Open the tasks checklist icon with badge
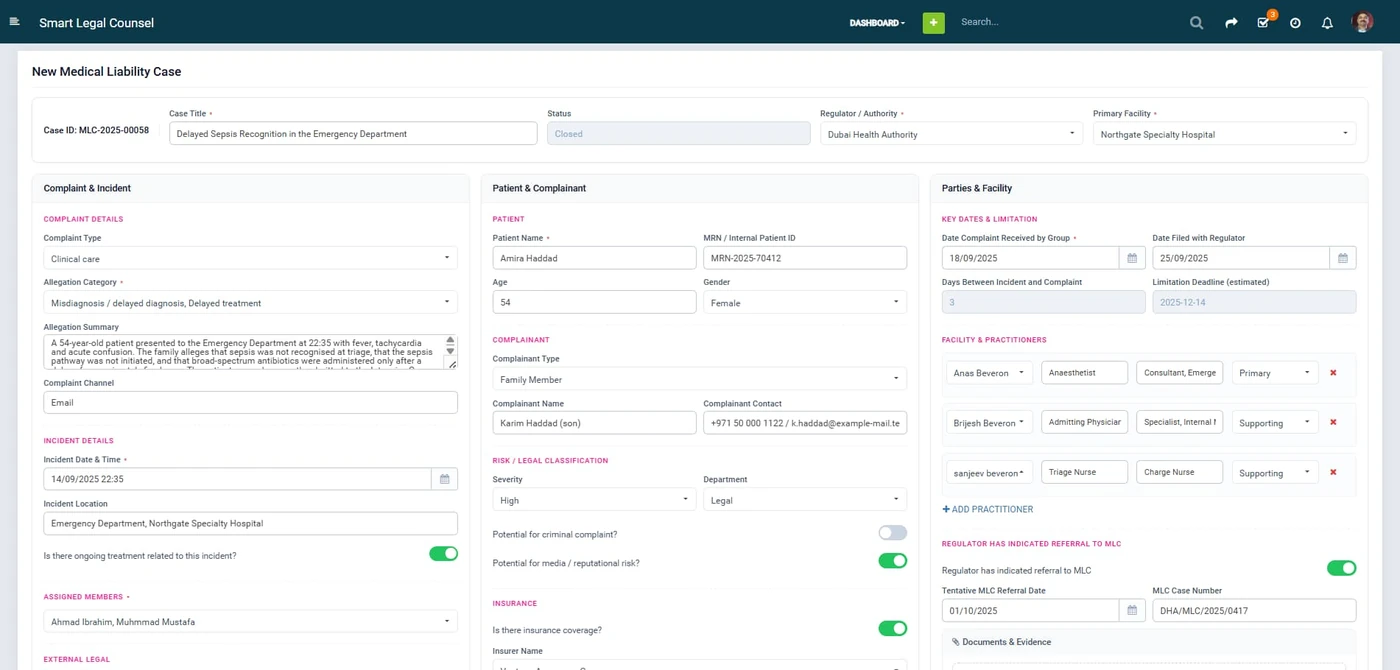The height and width of the screenshot is (670, 1400). 1264,21
